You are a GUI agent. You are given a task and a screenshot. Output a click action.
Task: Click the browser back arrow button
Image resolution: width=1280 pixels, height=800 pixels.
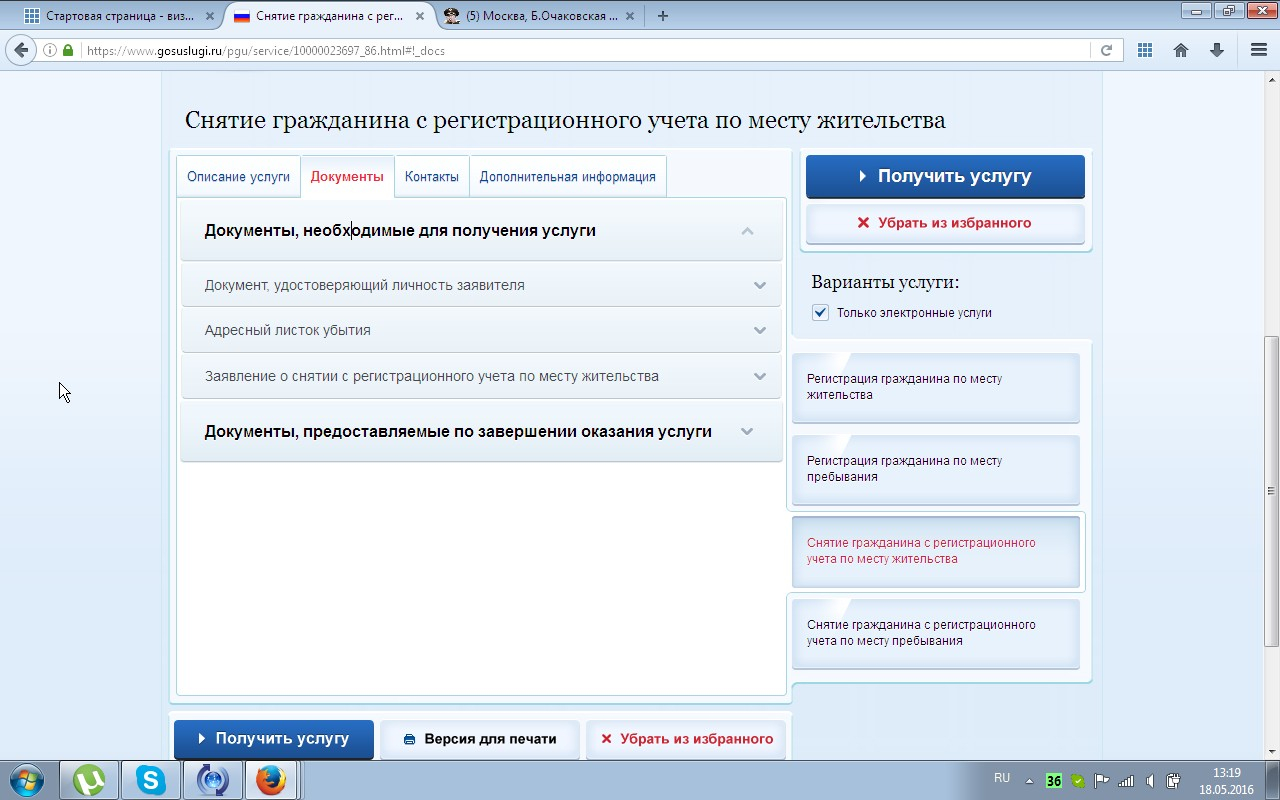(21, 50)
